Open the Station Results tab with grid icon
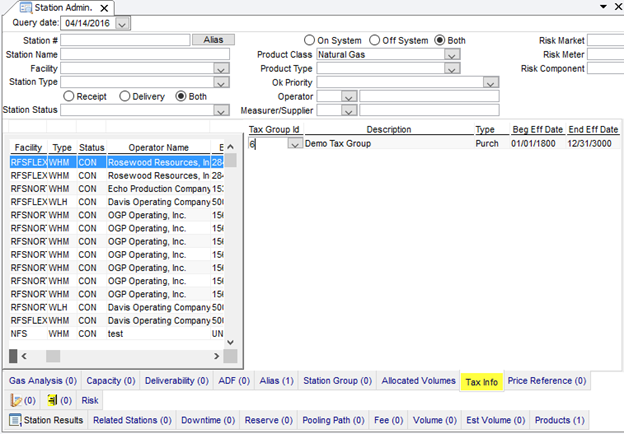 point(46,420)
